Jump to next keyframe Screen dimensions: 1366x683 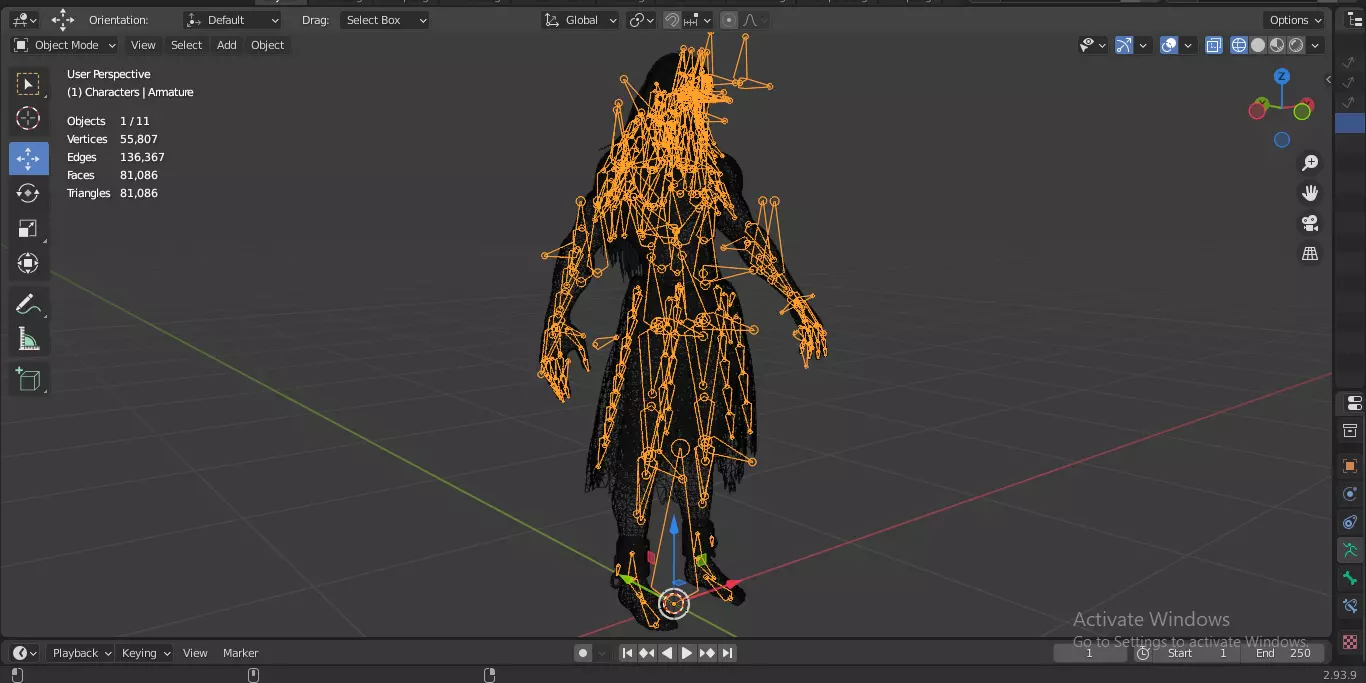point(707,653)
